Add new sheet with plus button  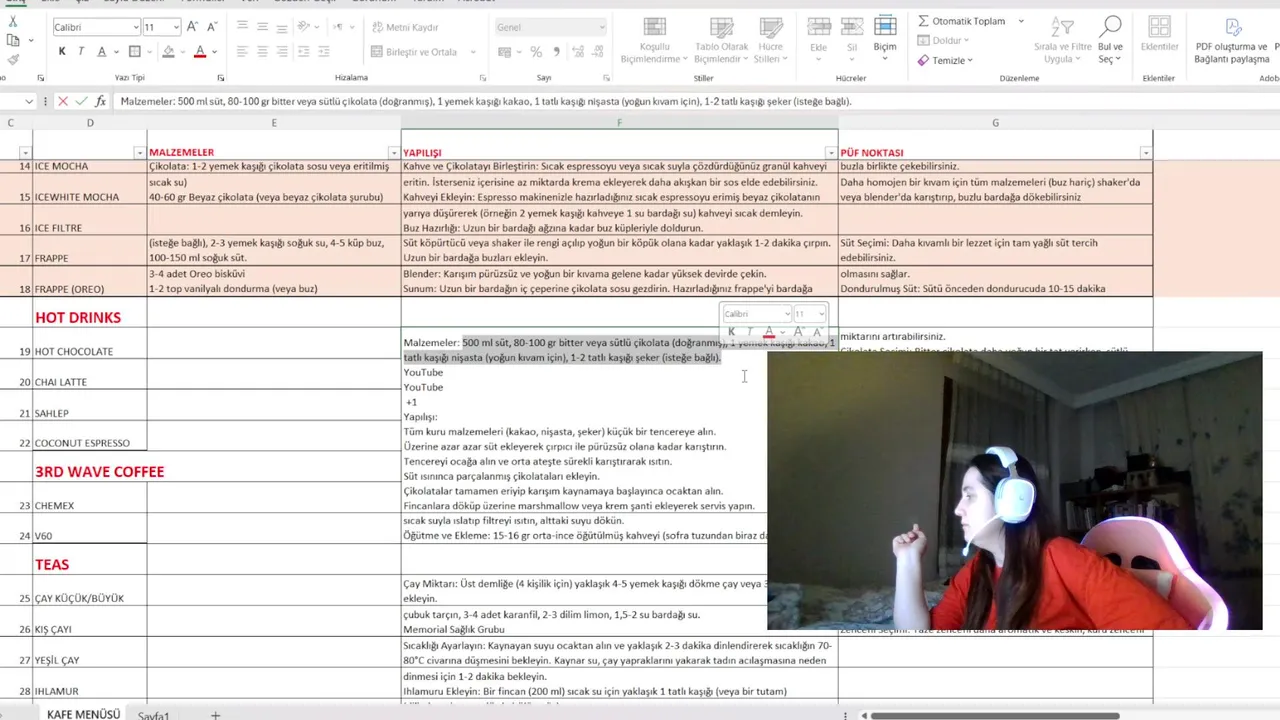(215, 715)
